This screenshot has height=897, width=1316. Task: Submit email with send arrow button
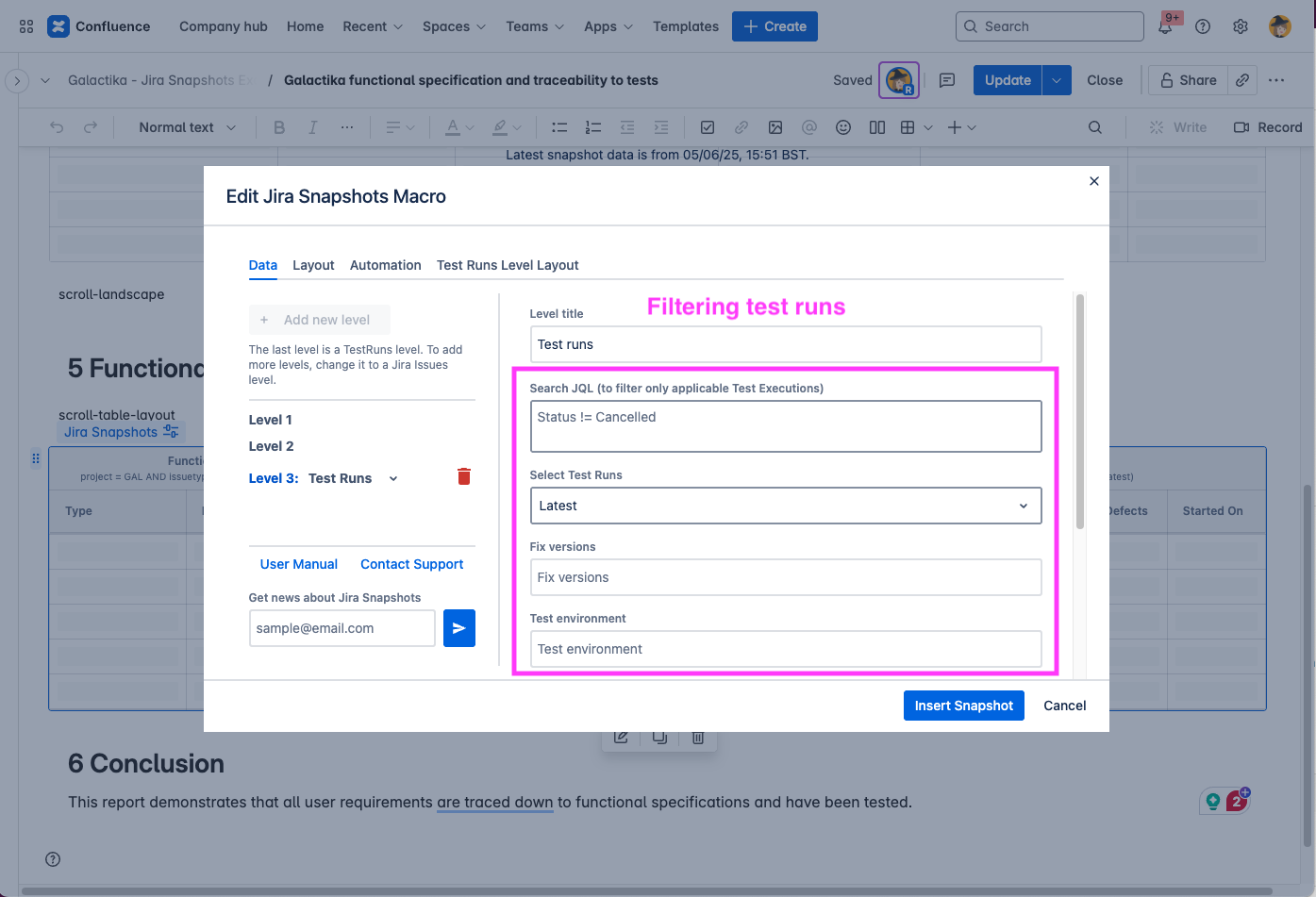pos(459,628)
